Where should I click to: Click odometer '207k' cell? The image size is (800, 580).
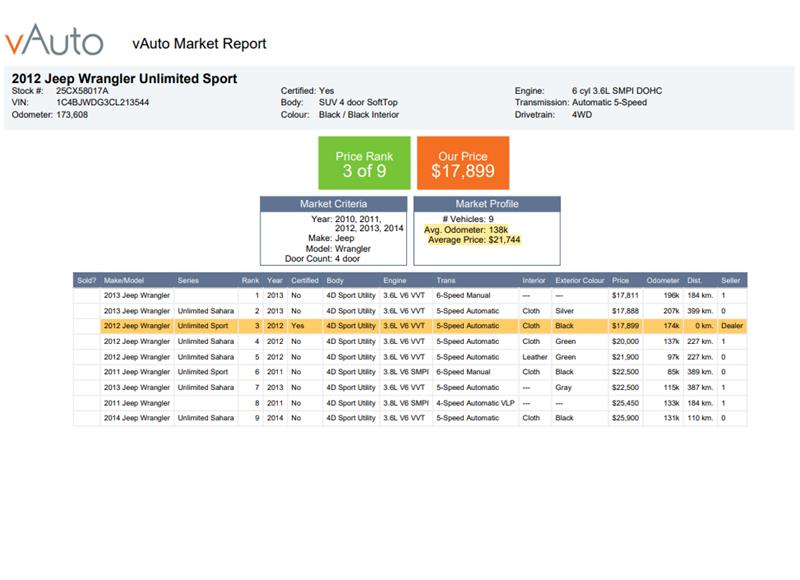[x=671, y=311]
